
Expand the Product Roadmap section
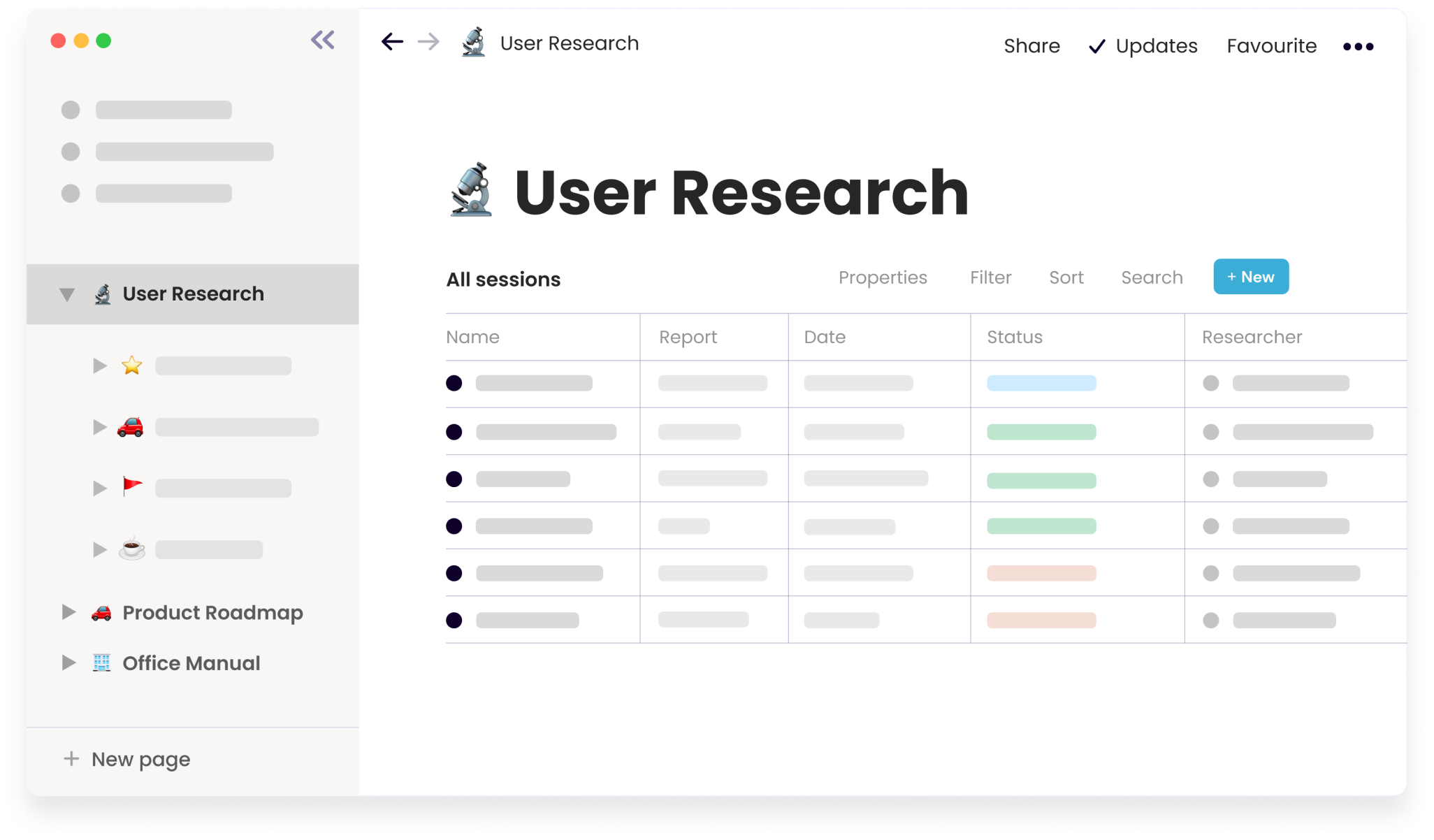[x=68, y=612]
